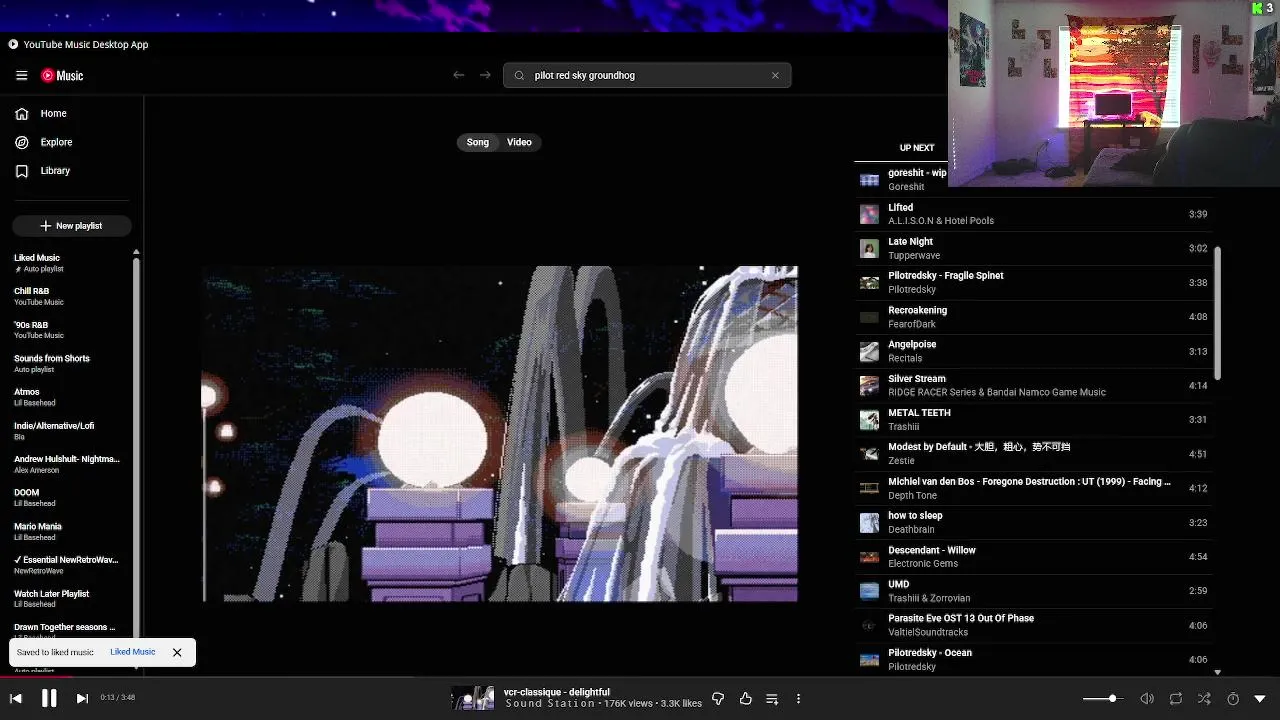Clear the search query with X

tap(775, 75)
